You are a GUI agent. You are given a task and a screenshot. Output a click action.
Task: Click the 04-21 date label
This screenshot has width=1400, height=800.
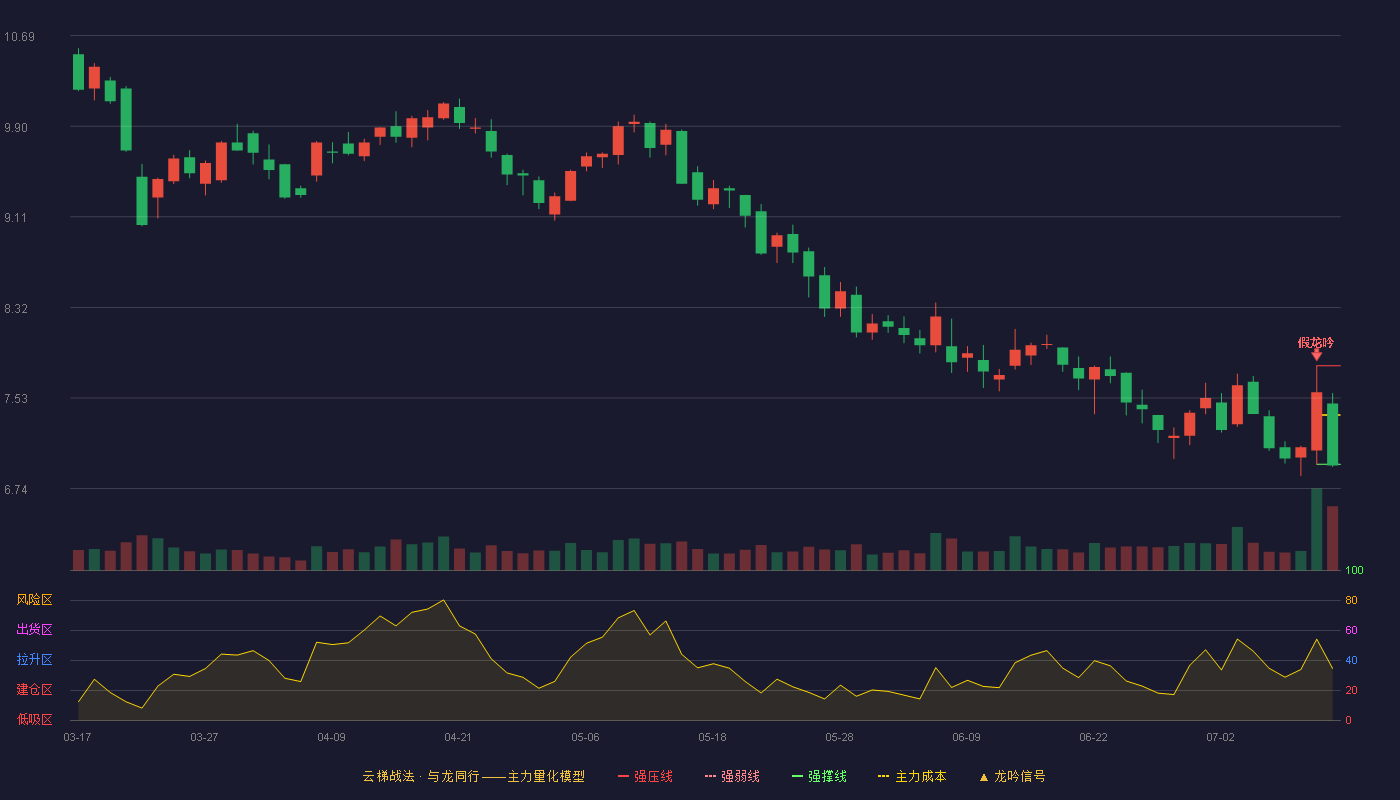click(458, 737)
